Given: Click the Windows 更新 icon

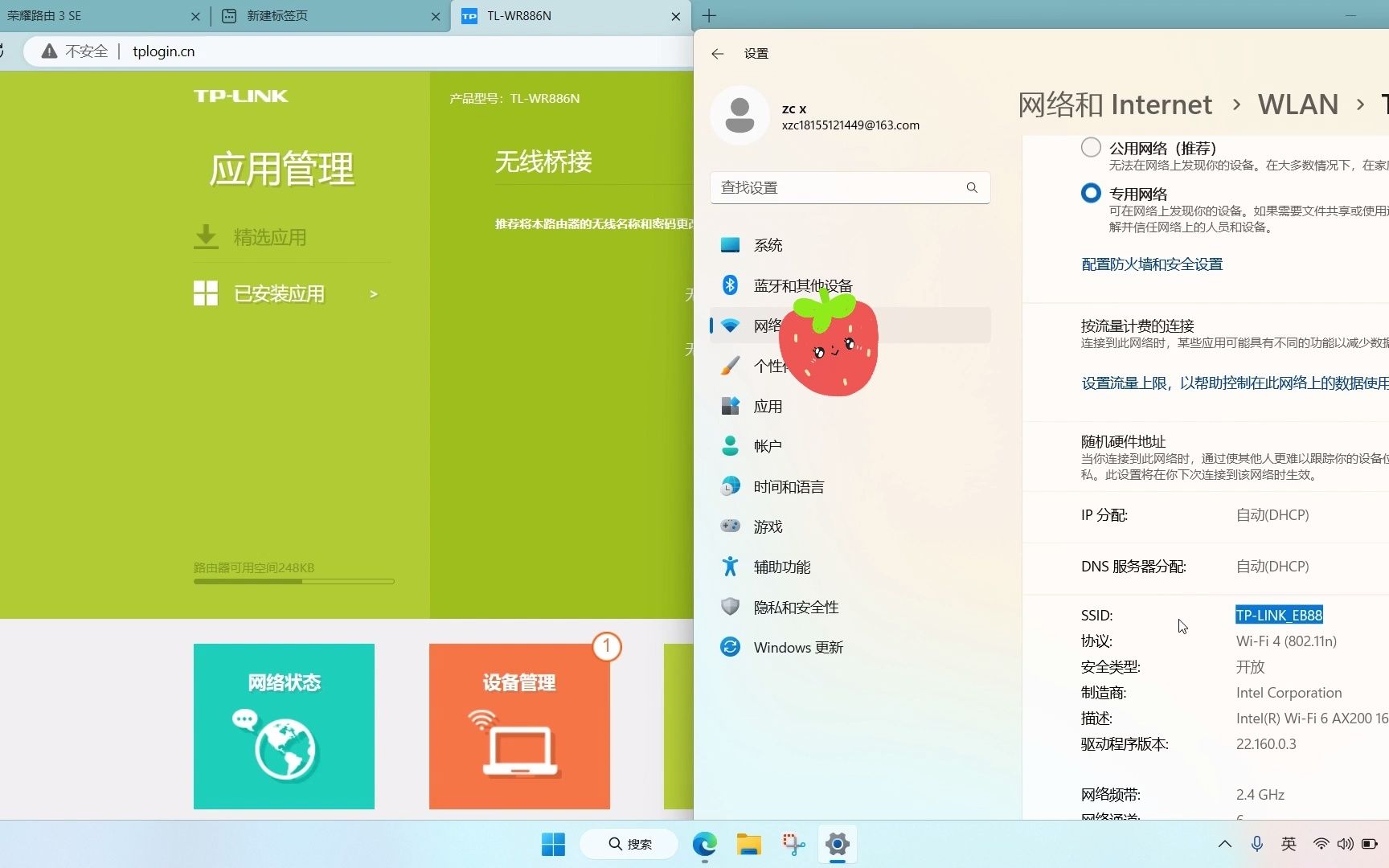Looking at the screenshot, I should (730, 647).
